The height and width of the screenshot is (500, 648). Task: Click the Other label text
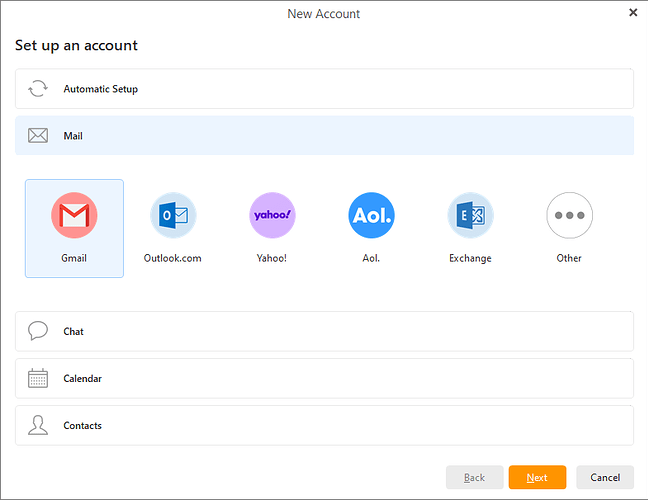tap(569, 258)
